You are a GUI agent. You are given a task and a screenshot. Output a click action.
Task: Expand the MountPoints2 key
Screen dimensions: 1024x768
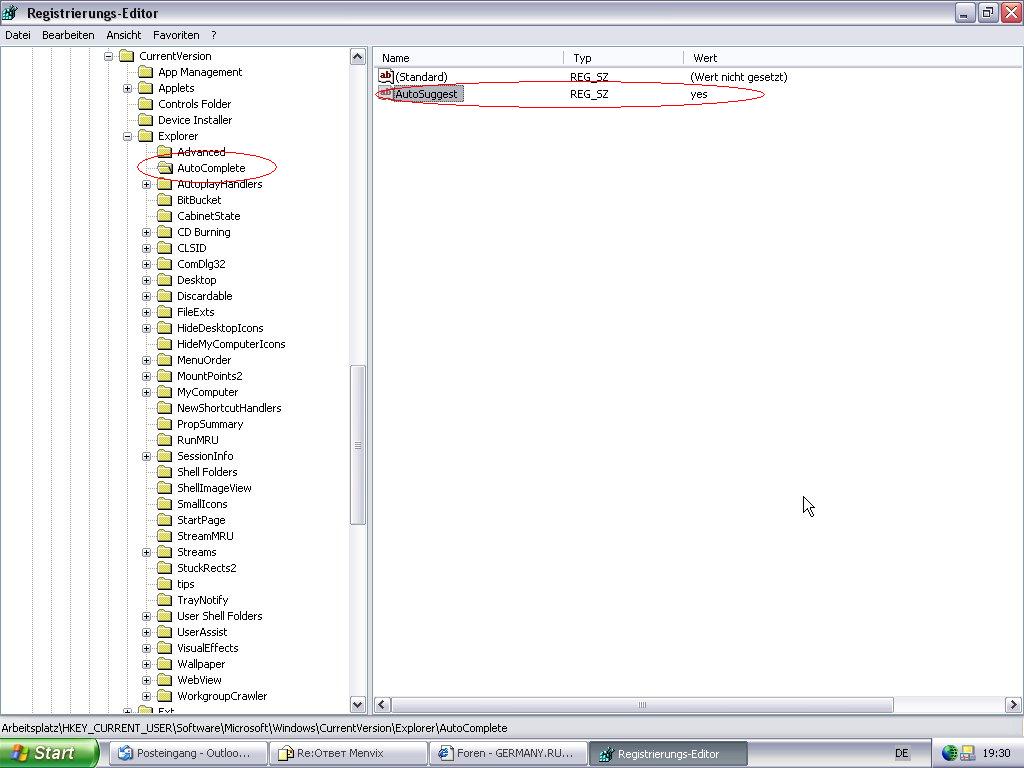point(146,376)
